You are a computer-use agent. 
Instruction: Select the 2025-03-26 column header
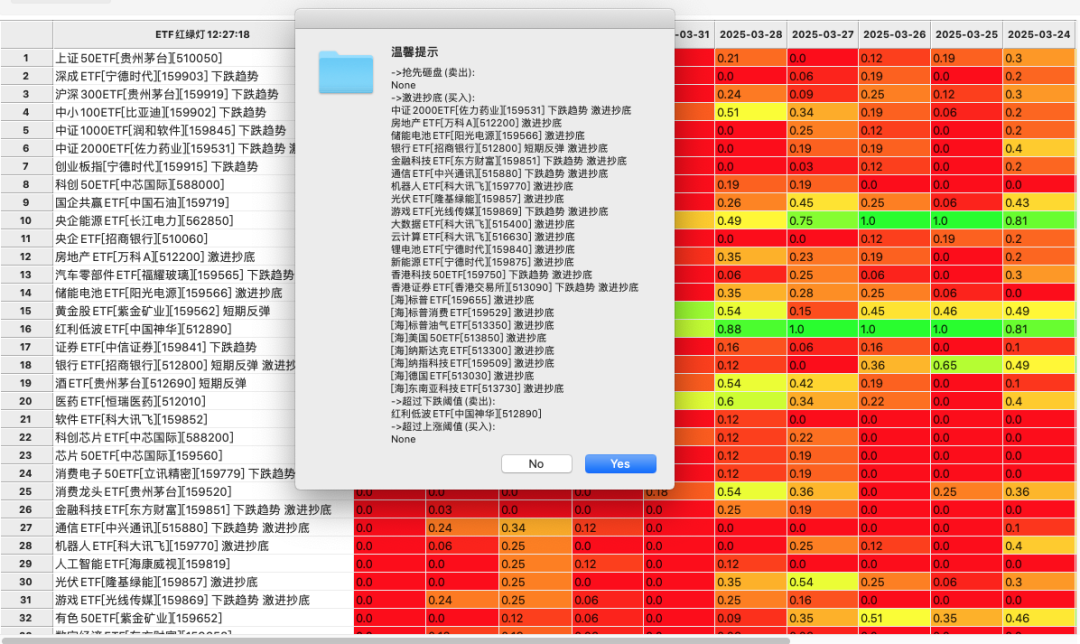pos(894,34)
